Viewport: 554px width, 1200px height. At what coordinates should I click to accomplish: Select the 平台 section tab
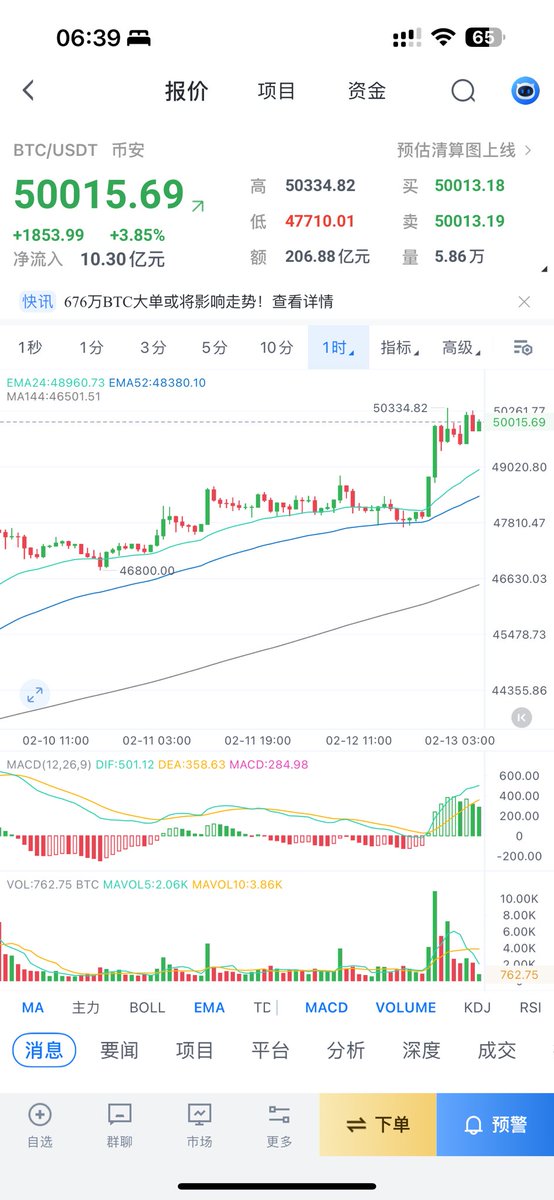pos(270,1050)
